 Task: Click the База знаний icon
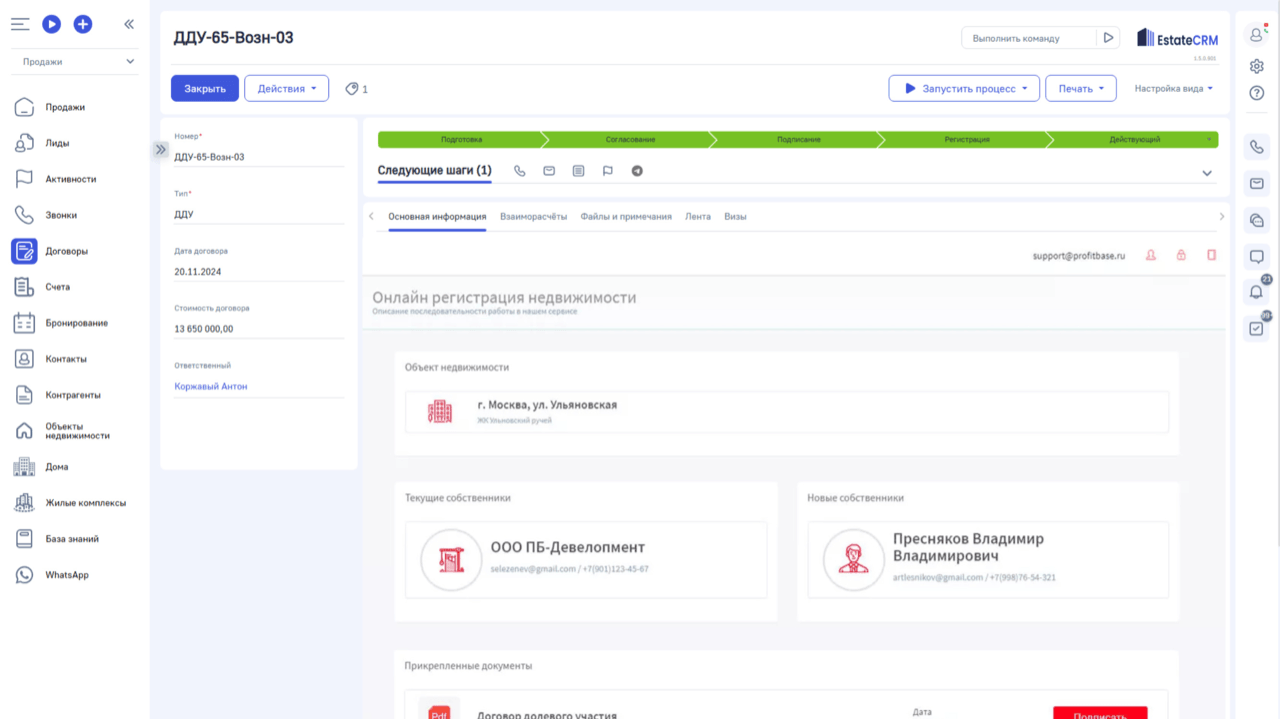24,539
